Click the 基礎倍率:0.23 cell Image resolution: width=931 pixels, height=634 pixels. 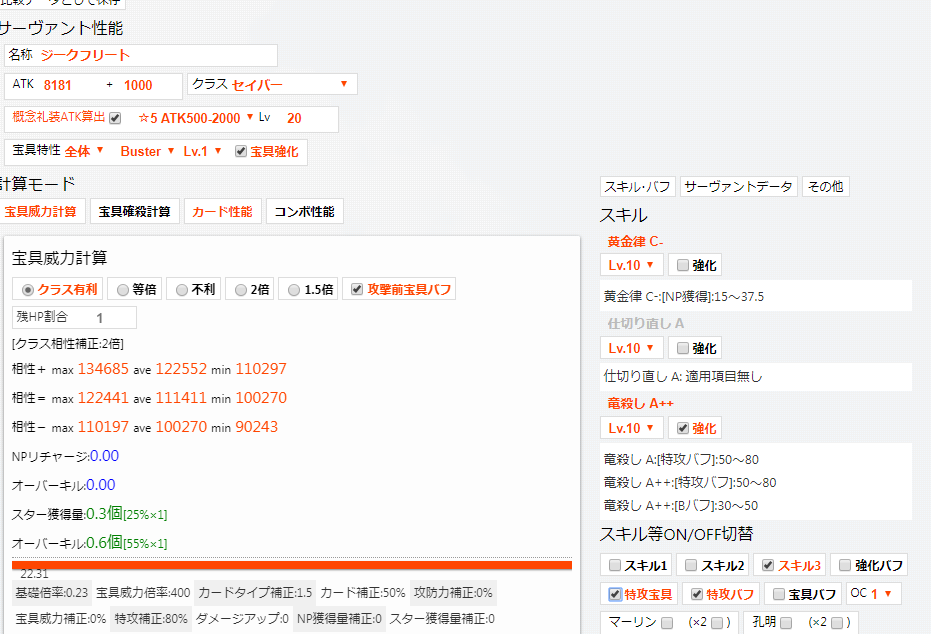coord(52,592)
